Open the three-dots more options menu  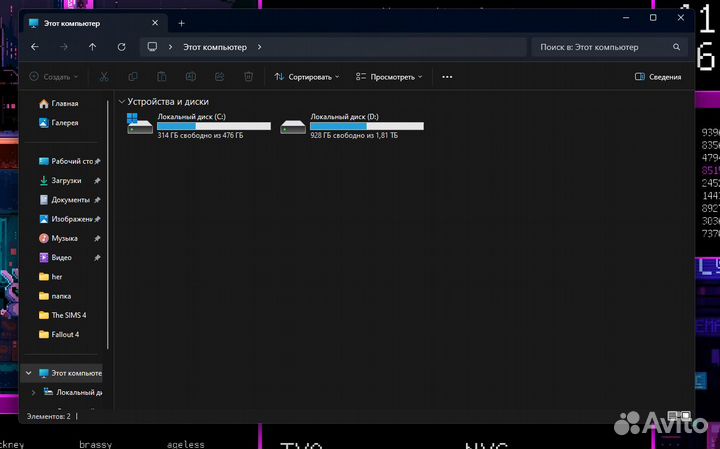[x=447, y=77]
